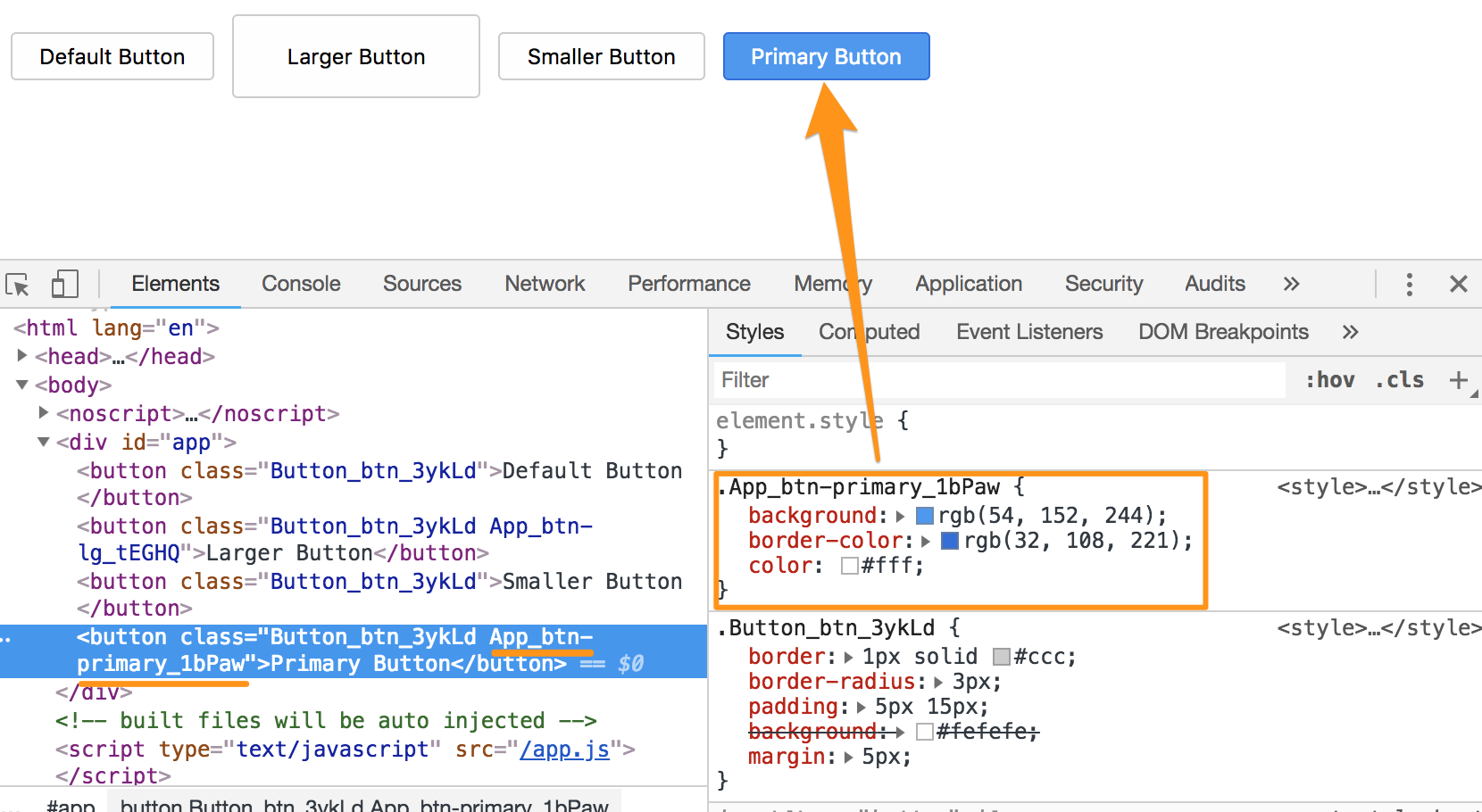Open the #ccc border color swatch
Screen dimensions: 1482x812
[x=1002, y=657]
